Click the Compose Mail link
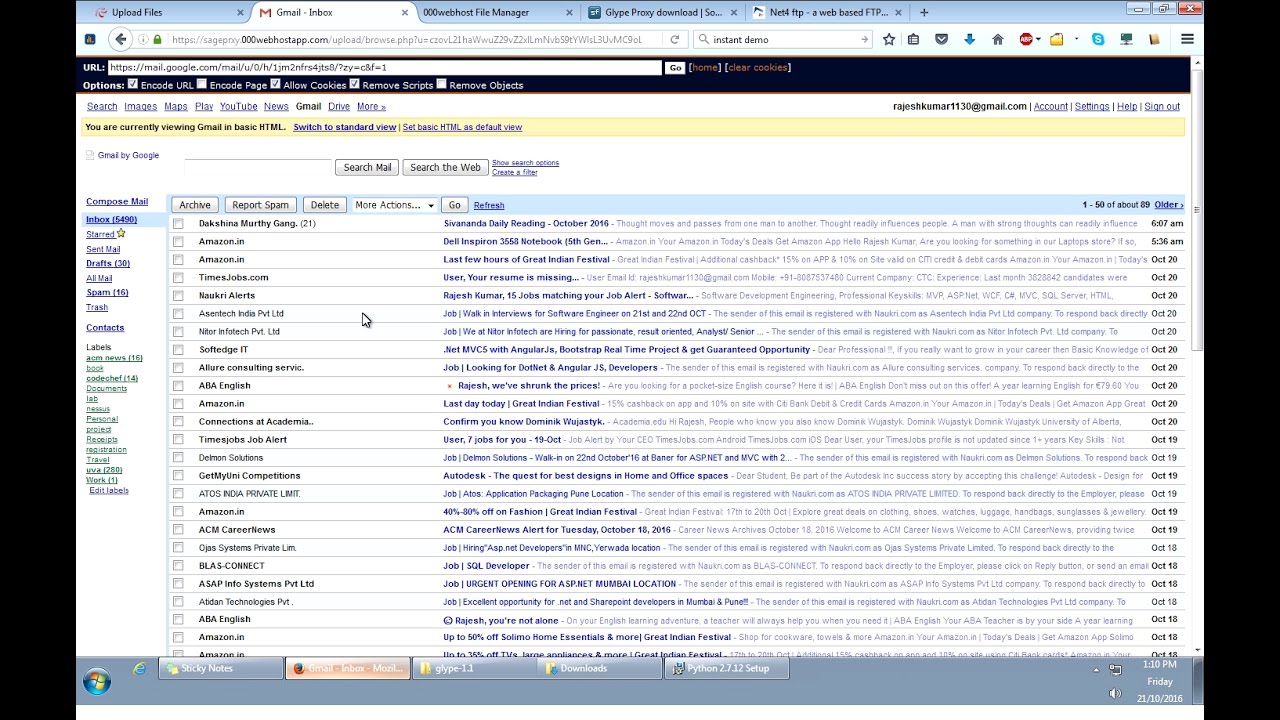 [117, 201]
